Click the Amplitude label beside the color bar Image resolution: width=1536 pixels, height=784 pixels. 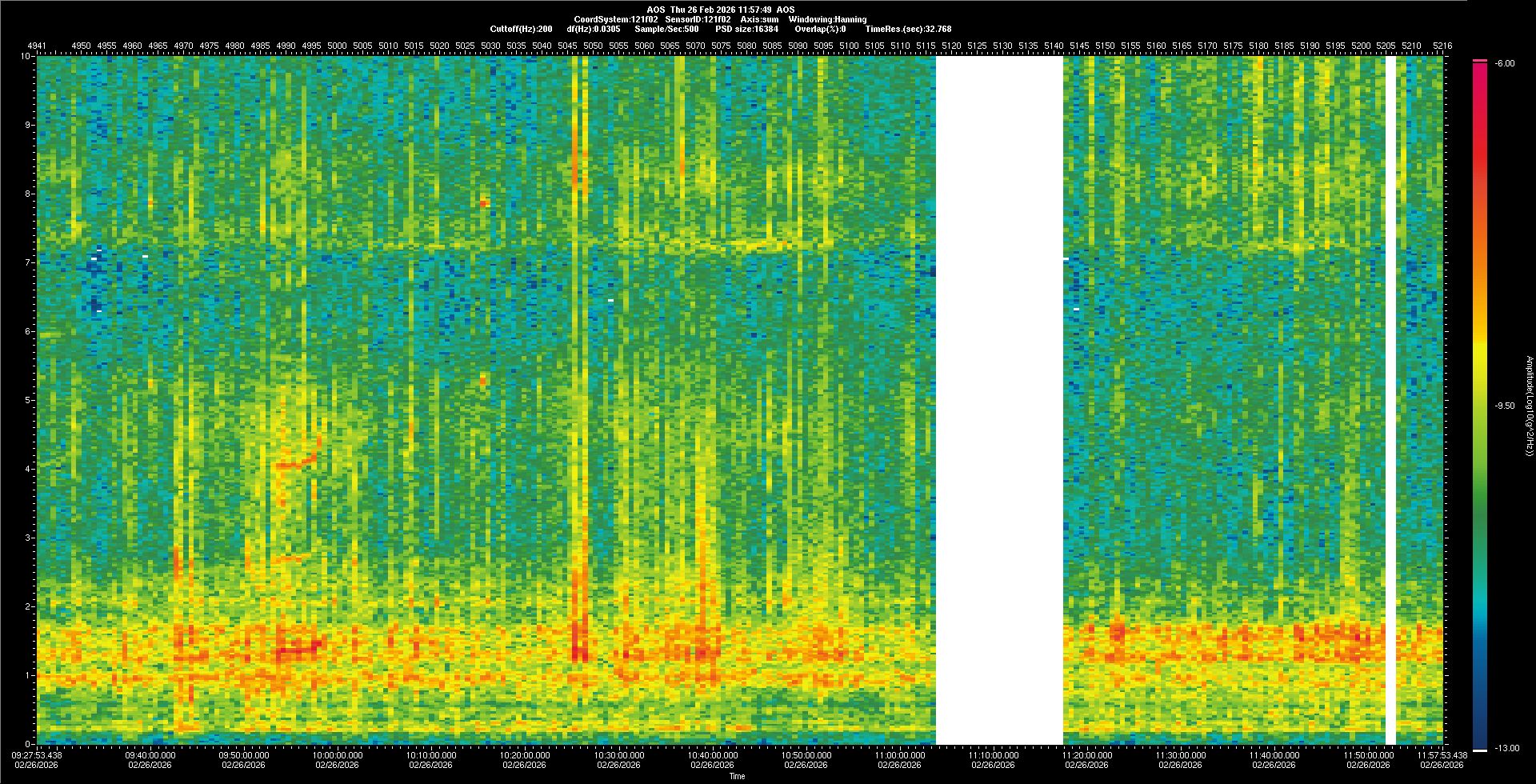(1528, 406)
